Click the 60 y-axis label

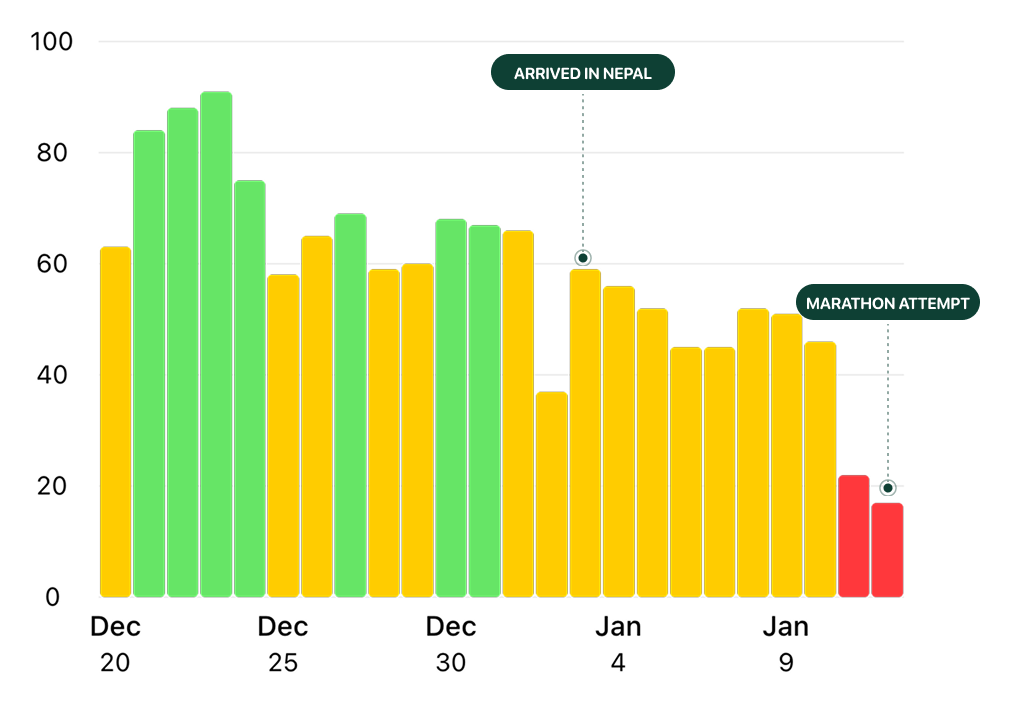(x=52, y=263)
